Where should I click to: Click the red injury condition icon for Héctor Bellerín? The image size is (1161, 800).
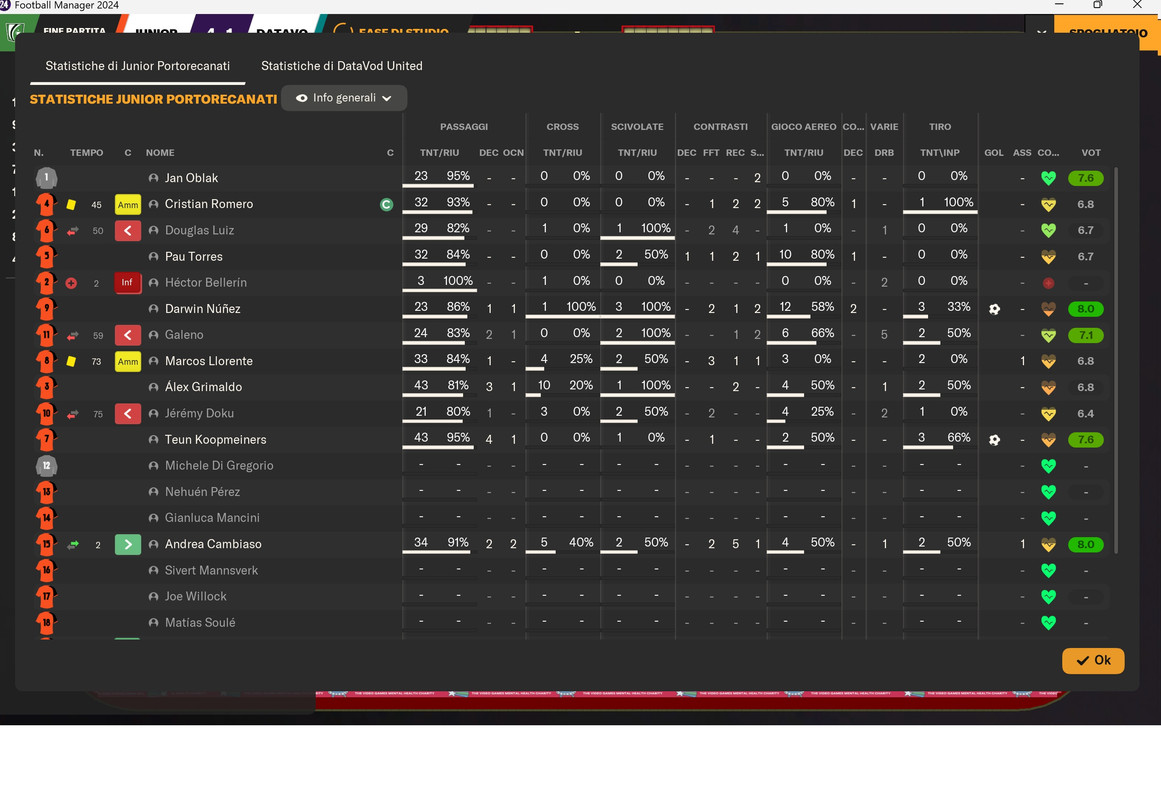[1048, 283]
